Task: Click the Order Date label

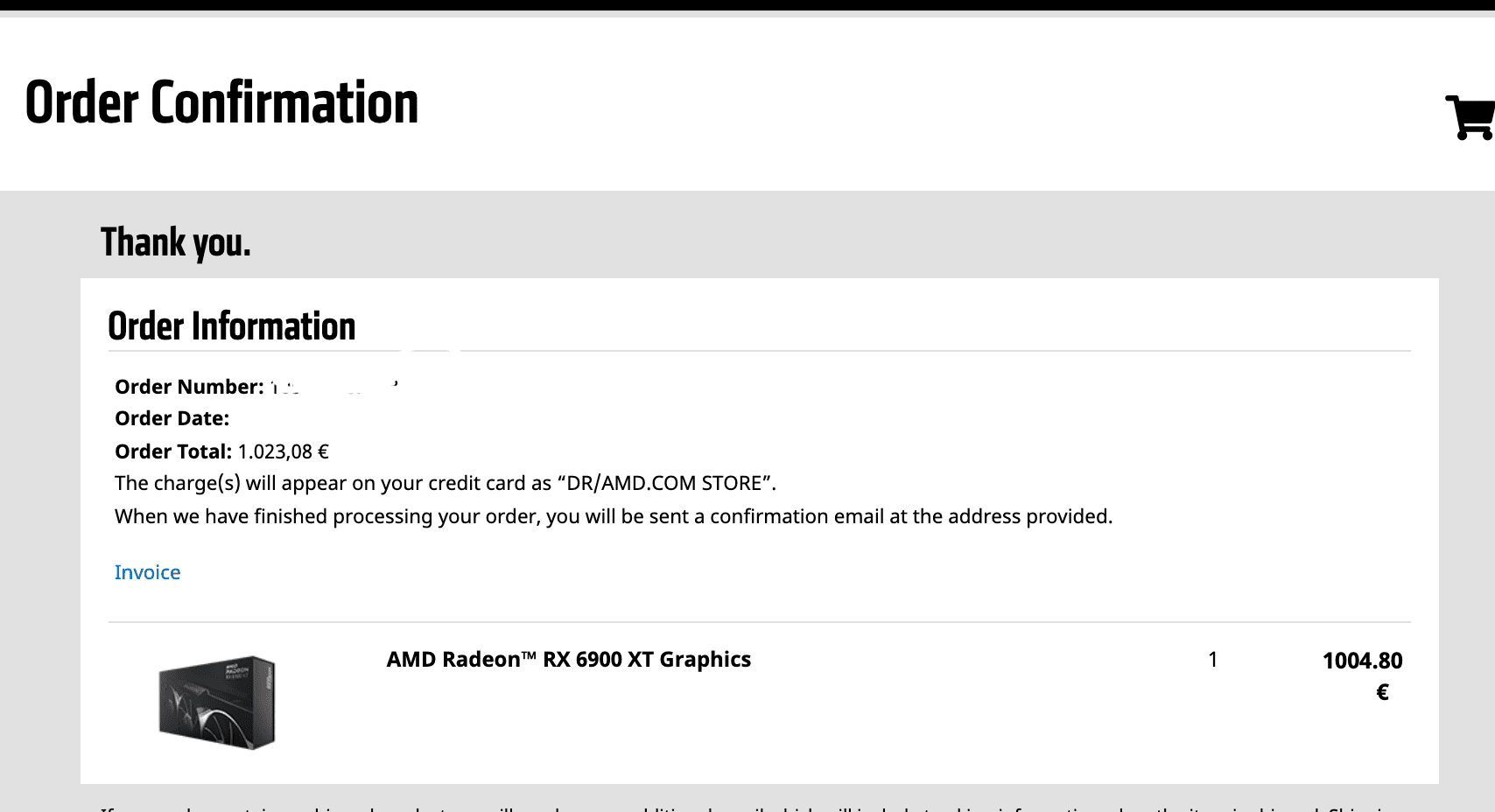Action: (x=172, y=418)
